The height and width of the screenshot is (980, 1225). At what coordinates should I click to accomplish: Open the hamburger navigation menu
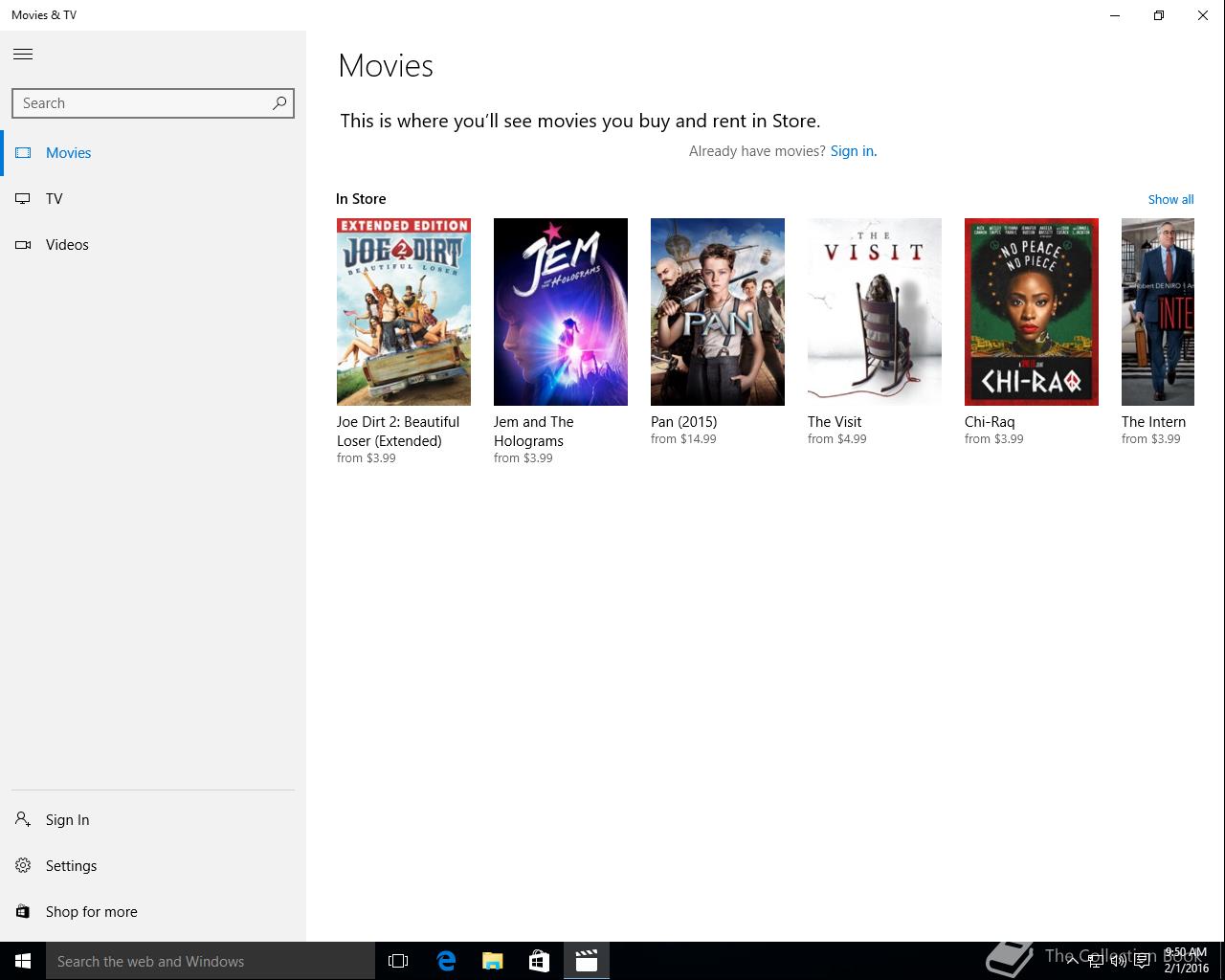click(x=23, y=54)
